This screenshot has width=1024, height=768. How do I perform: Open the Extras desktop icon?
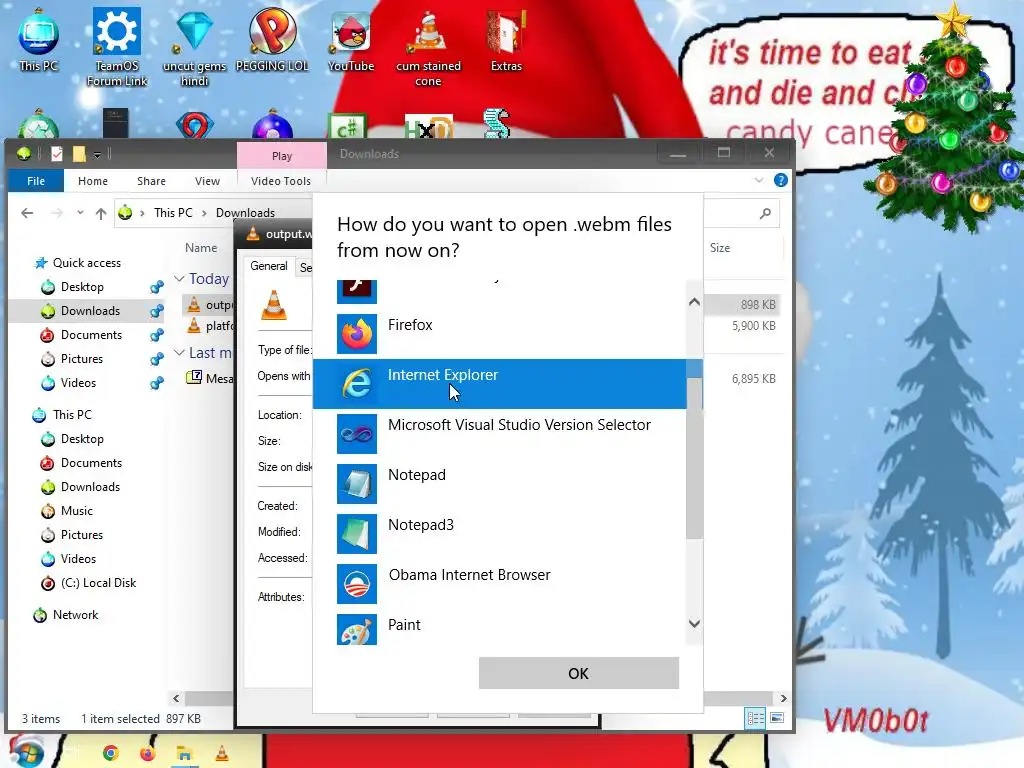[506, 40]
